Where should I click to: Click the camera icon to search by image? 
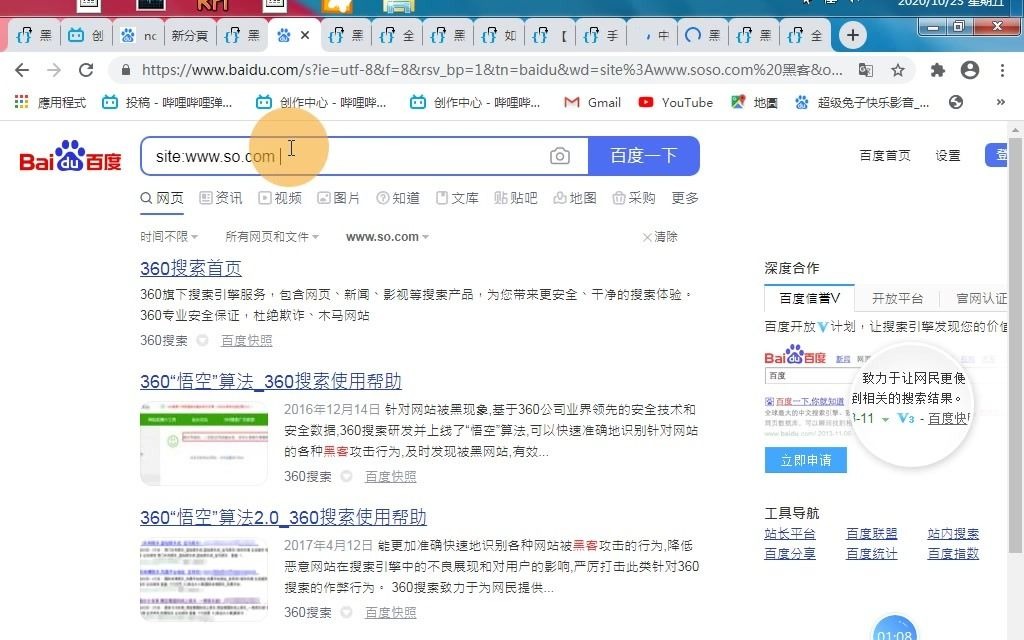click(560, 156)
